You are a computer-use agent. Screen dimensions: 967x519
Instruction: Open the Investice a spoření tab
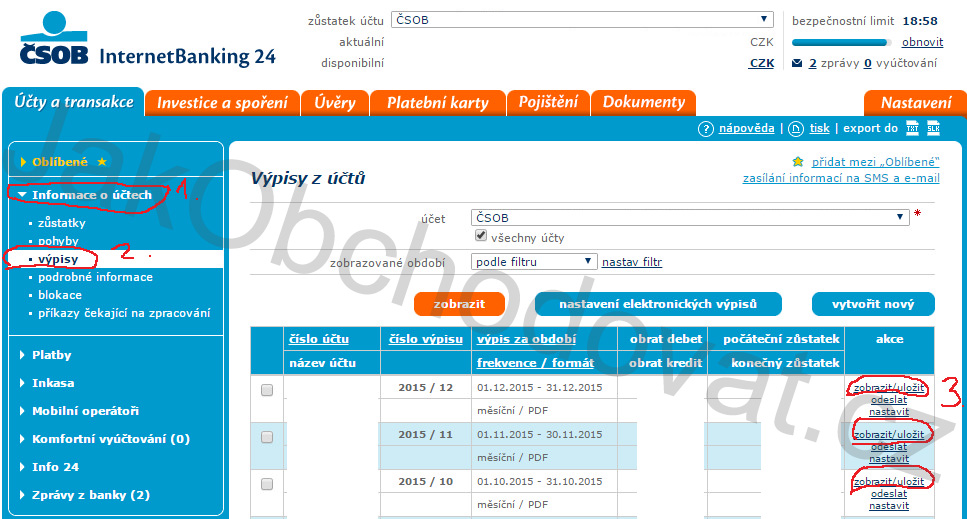tap(223, 103)
